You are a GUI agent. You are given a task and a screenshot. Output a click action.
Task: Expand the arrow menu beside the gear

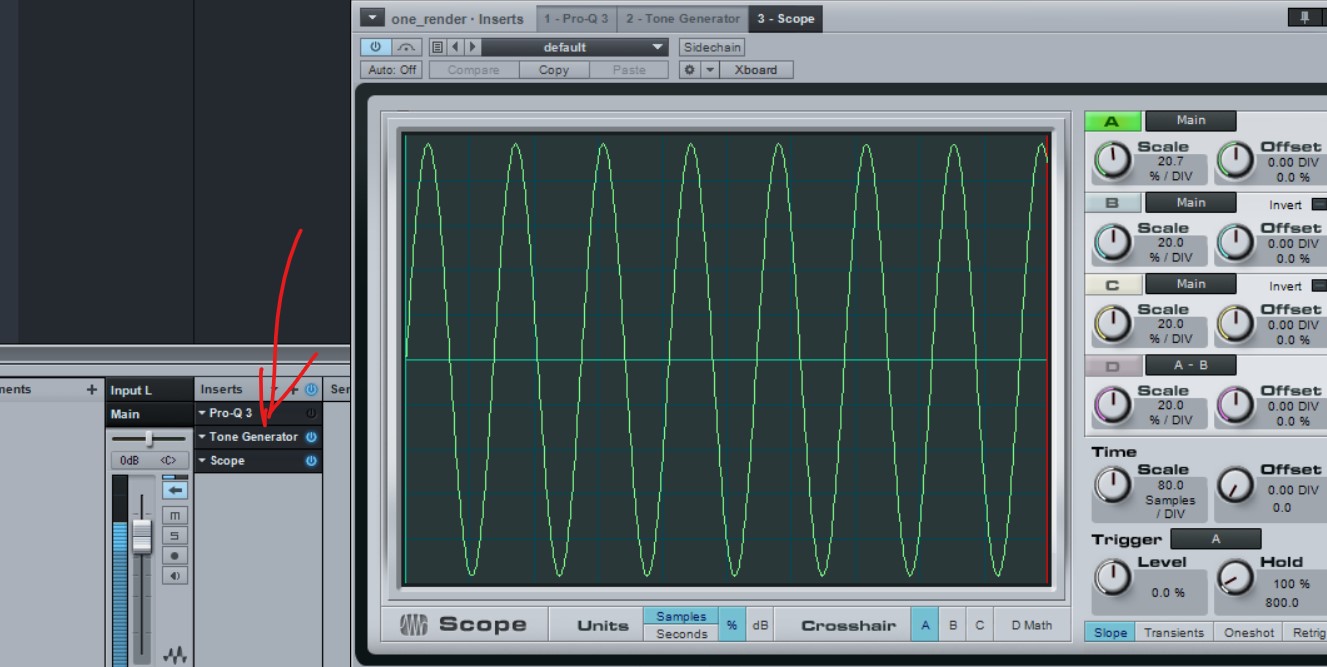pos(710,70)
